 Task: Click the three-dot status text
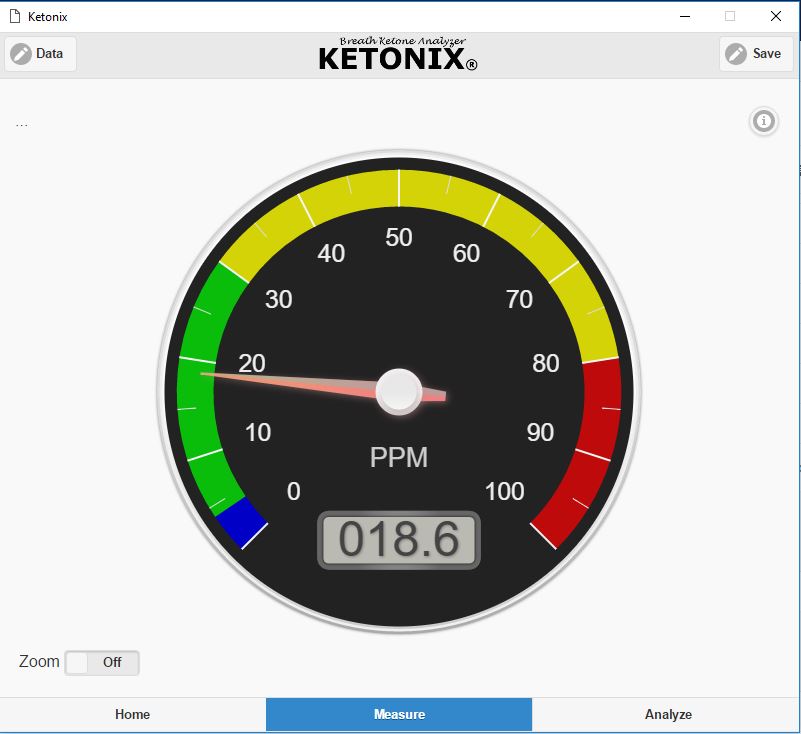coord(21,125)
